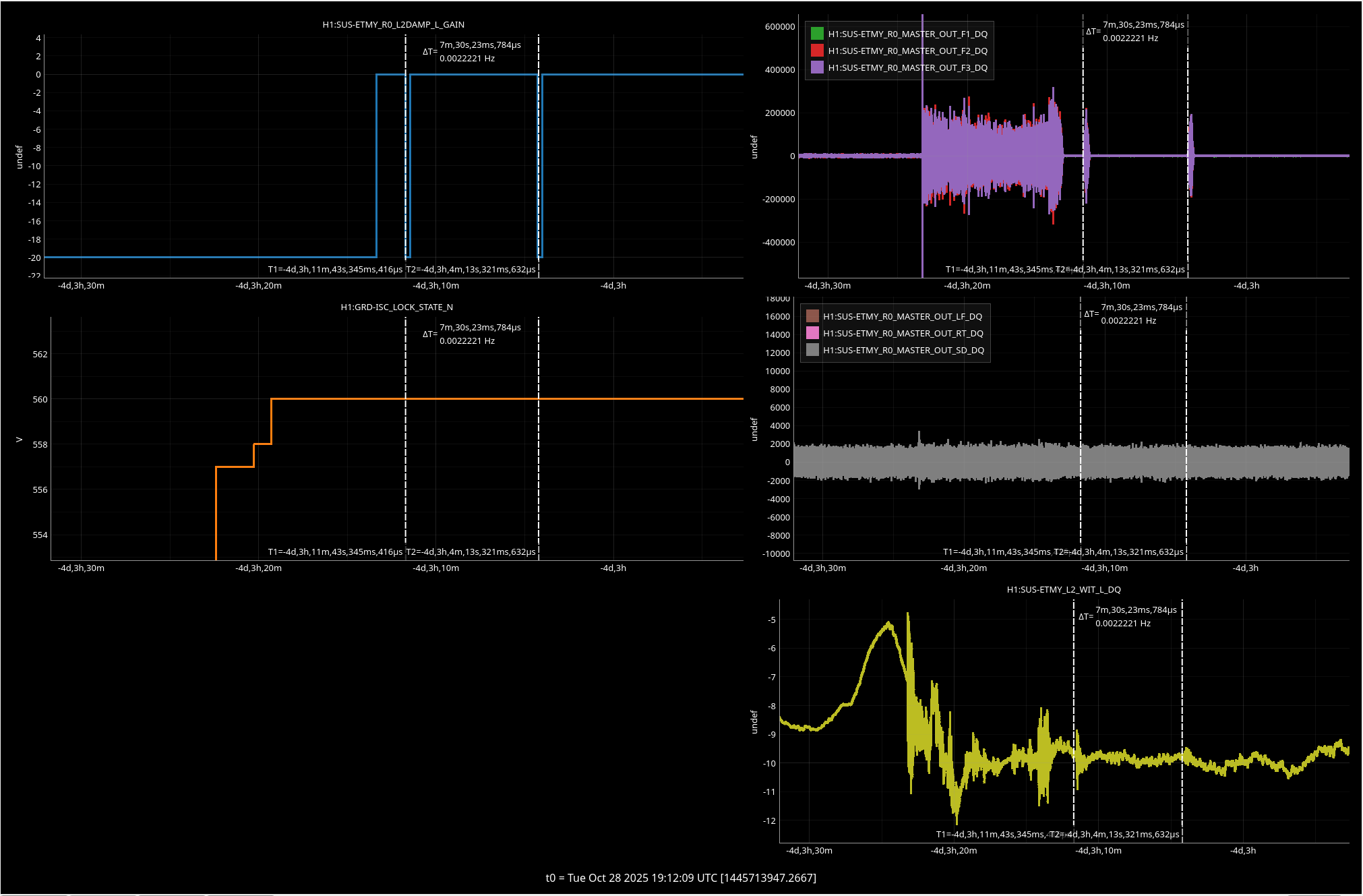Click the -4d,3h,20m tick on lock state axis
Image resolution: width=1363 pixels, height=896 pixels.
pos(258,568)
